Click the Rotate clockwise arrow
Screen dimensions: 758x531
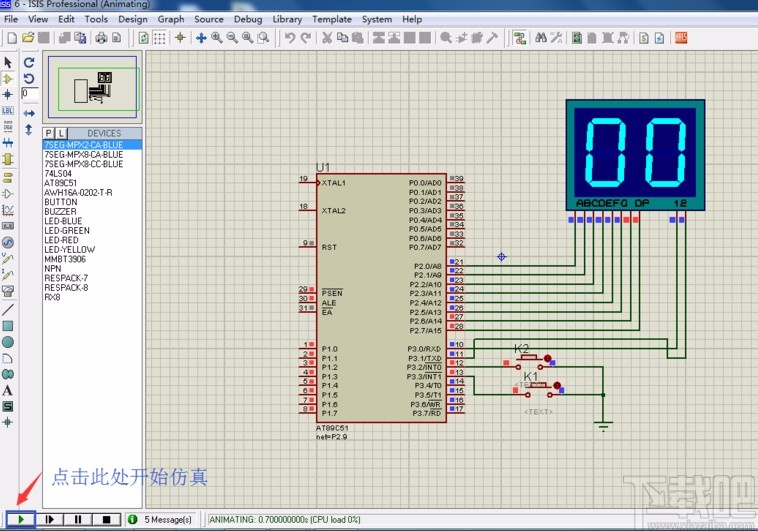(x=29, y=62)
